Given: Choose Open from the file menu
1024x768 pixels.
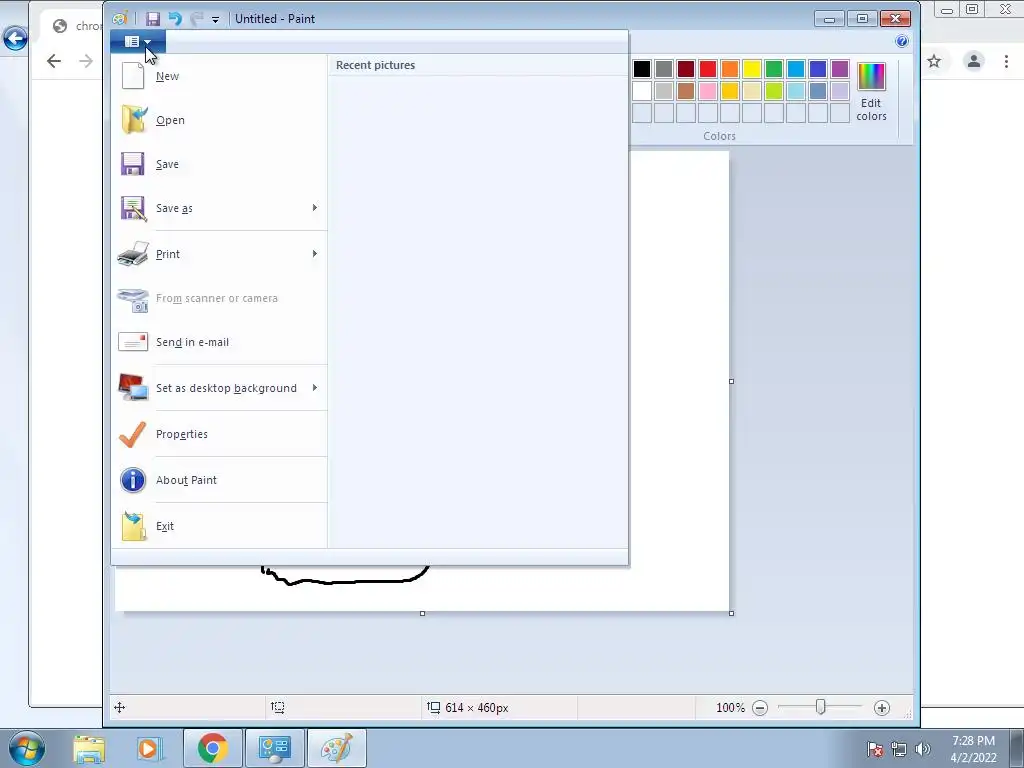Looking at the screenshot, I should coord(221,120).
